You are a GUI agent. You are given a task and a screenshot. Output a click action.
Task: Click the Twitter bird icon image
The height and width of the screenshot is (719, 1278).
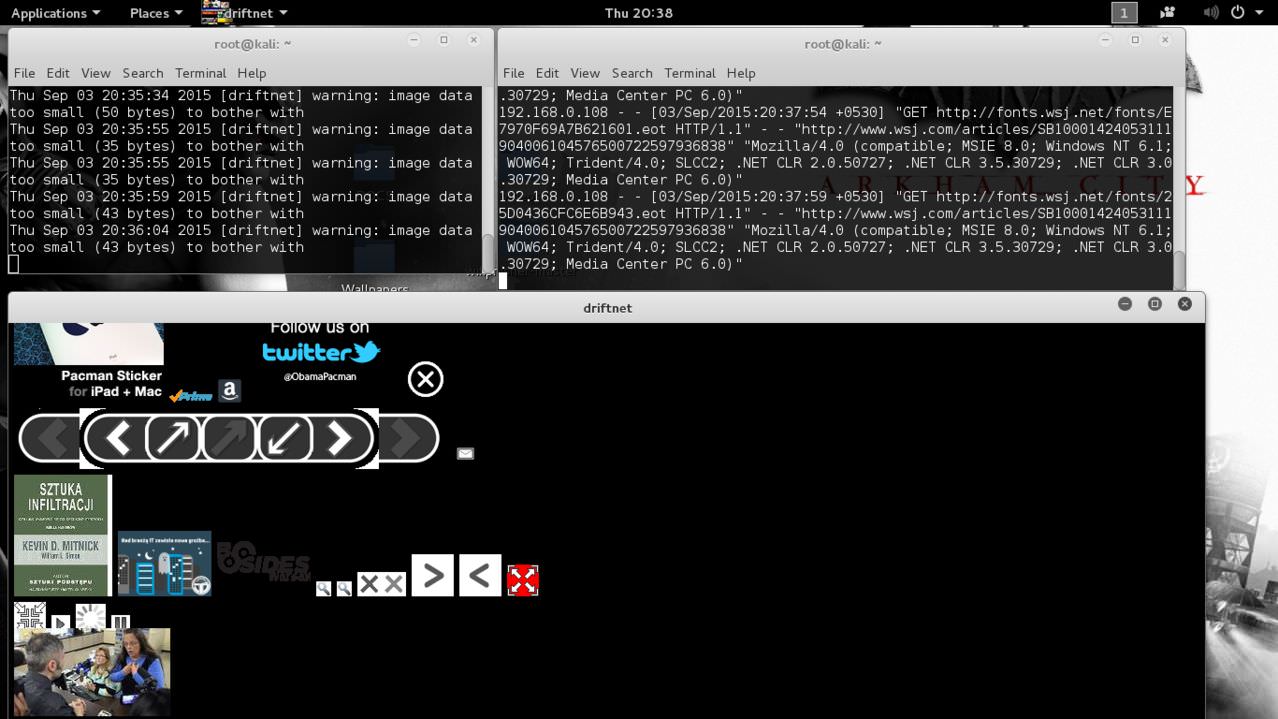pyautogui.click(x=320, y=351)
